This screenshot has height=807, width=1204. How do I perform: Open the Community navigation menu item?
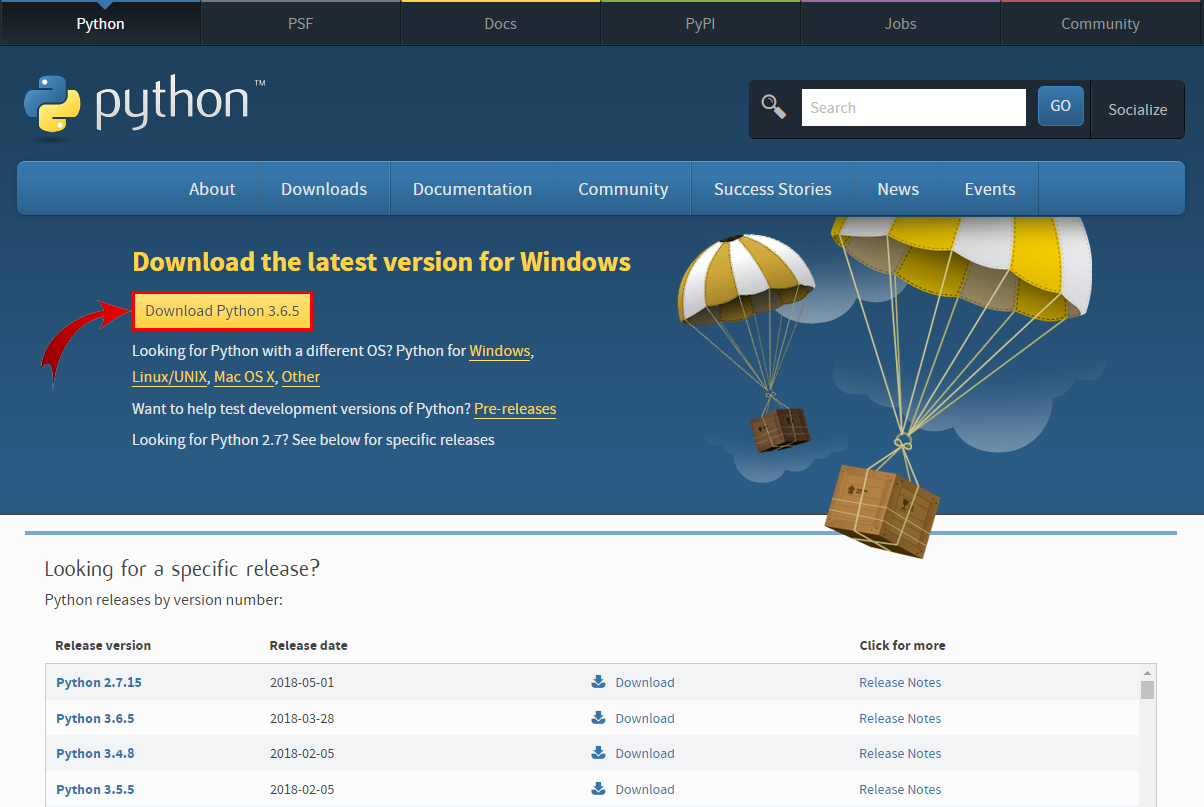pyautogui.click(x=623, y=189)
